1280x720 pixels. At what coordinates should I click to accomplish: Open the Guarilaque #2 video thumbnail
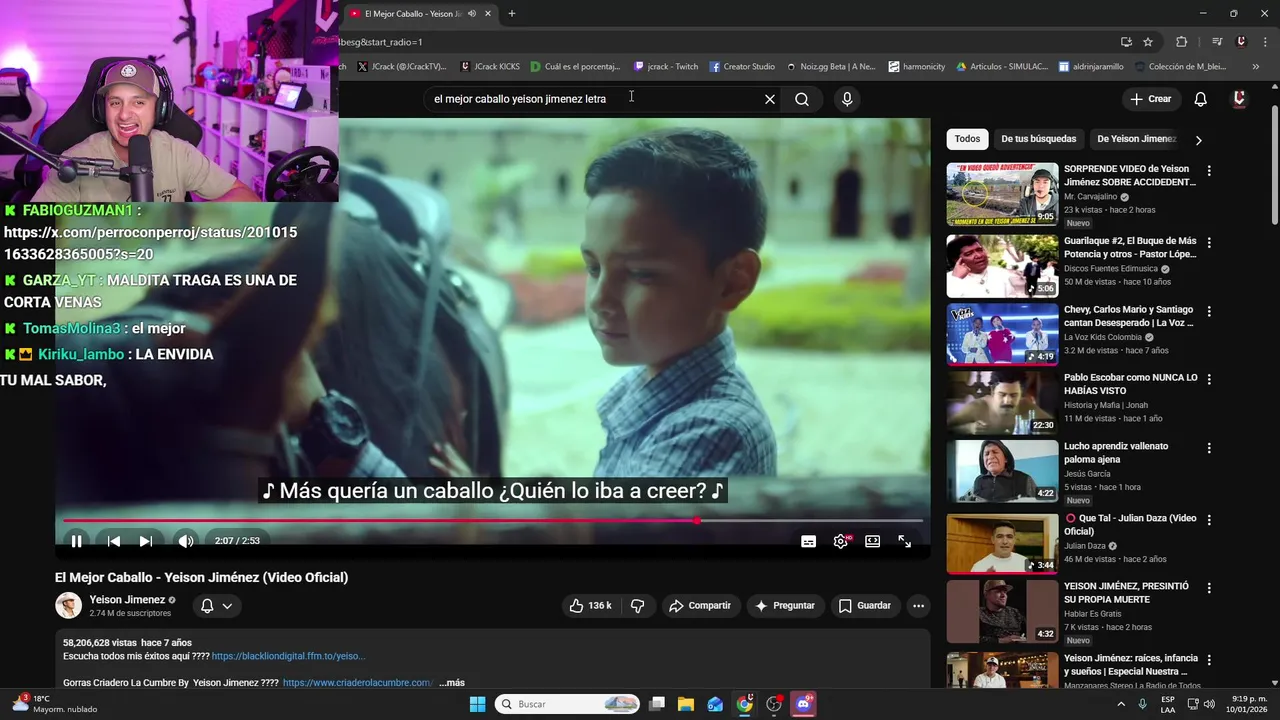[1002, 266]
